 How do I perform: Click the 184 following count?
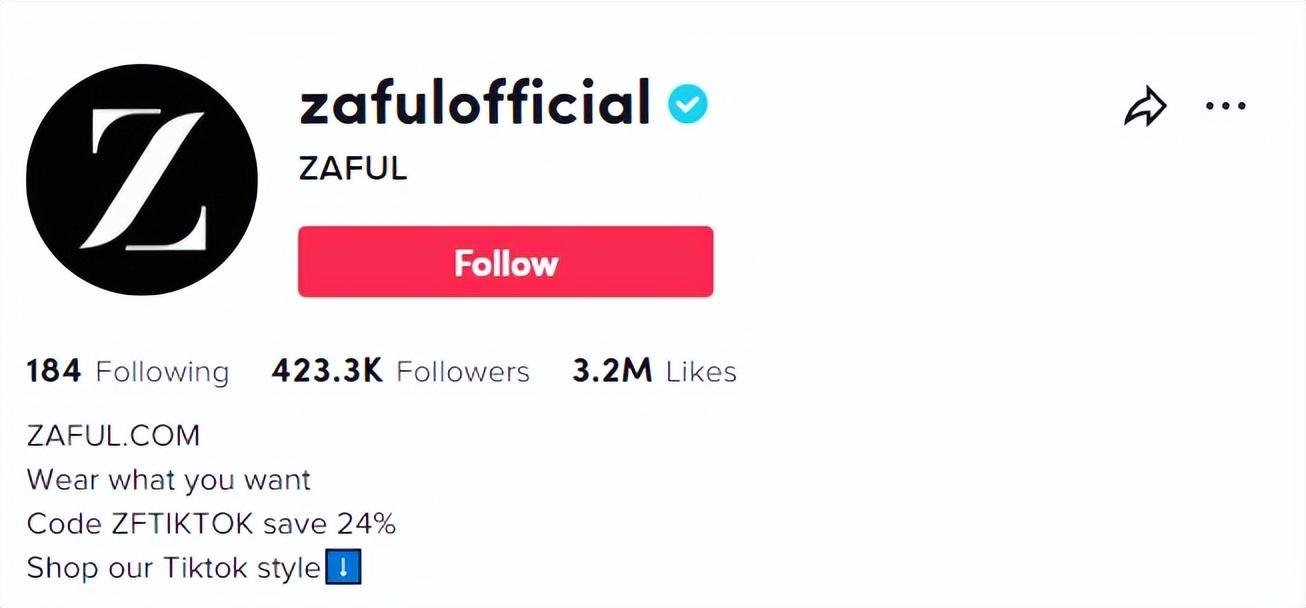[x=54, y=372]
